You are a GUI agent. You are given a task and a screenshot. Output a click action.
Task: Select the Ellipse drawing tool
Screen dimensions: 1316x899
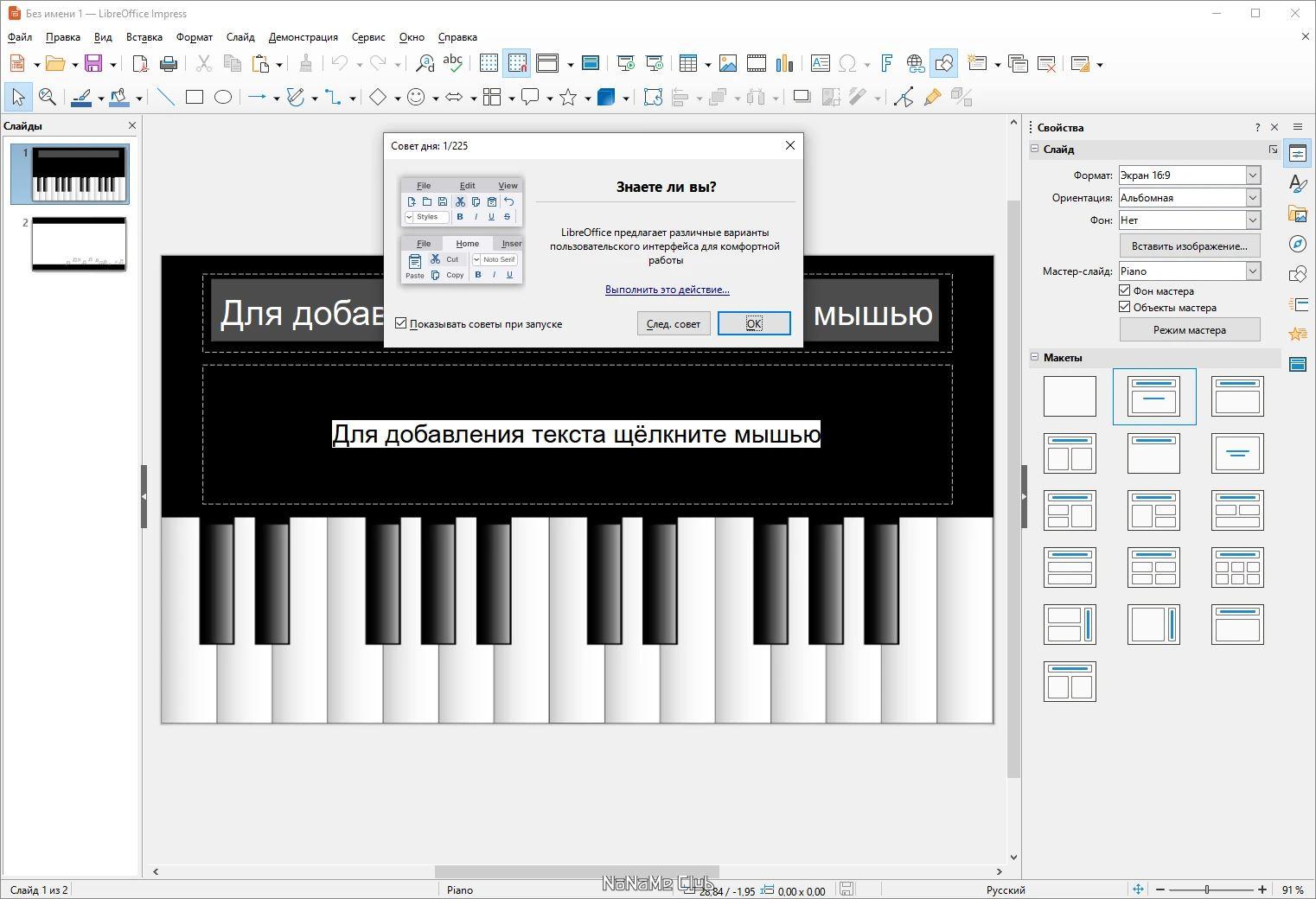(x=223, y=98)
